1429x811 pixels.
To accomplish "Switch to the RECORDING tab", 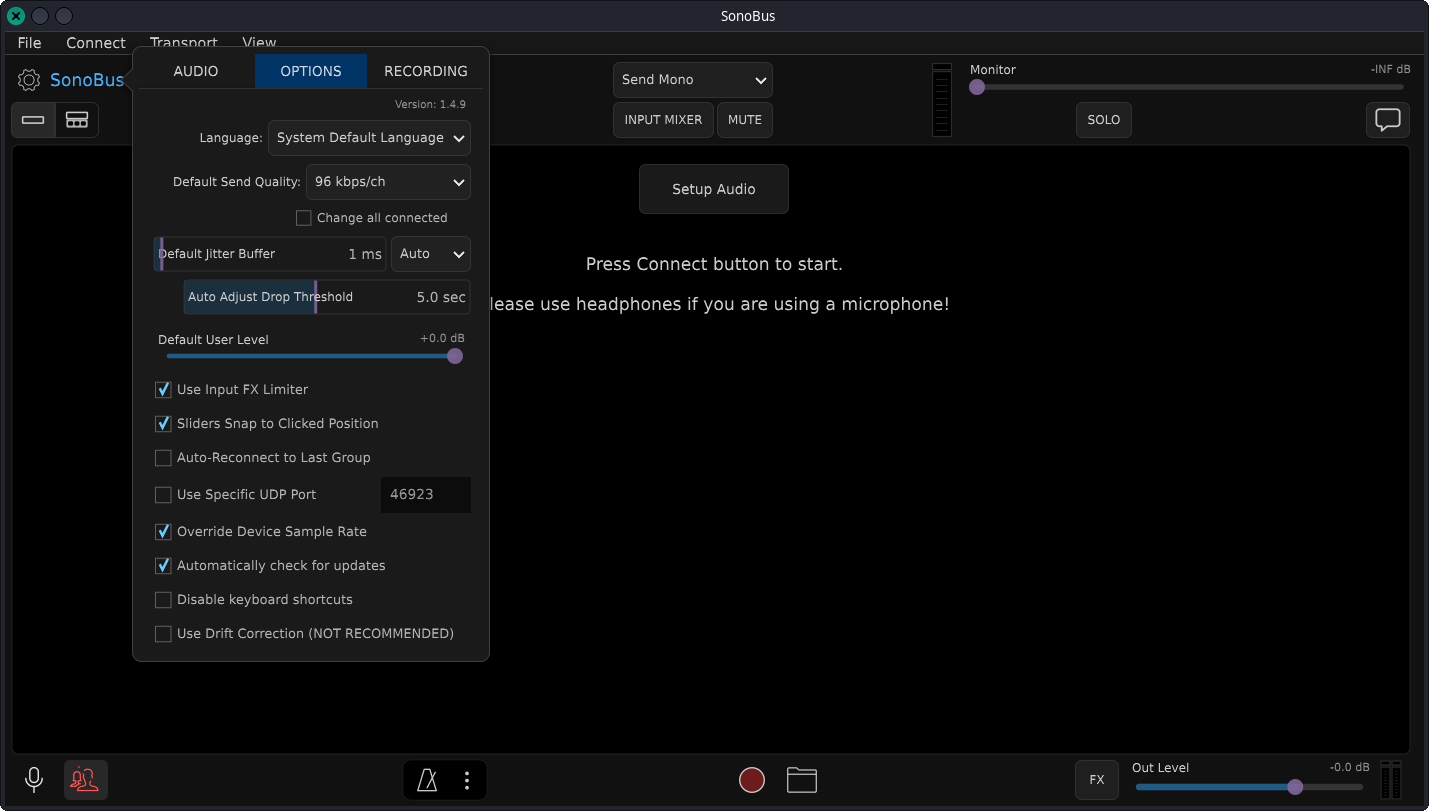I will click(426, 71).
